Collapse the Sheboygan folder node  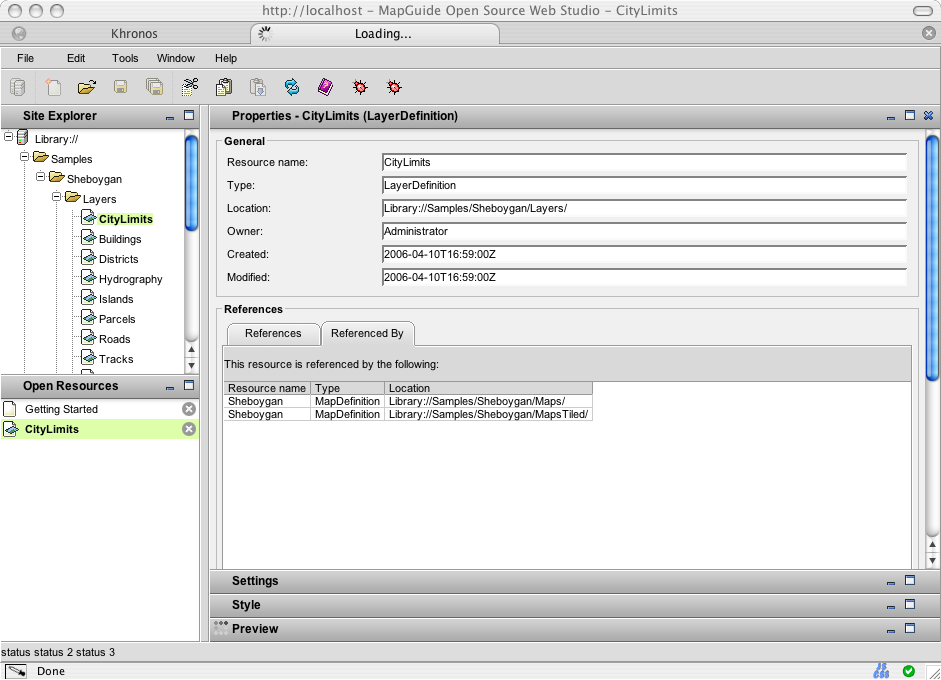pos(41,178)
